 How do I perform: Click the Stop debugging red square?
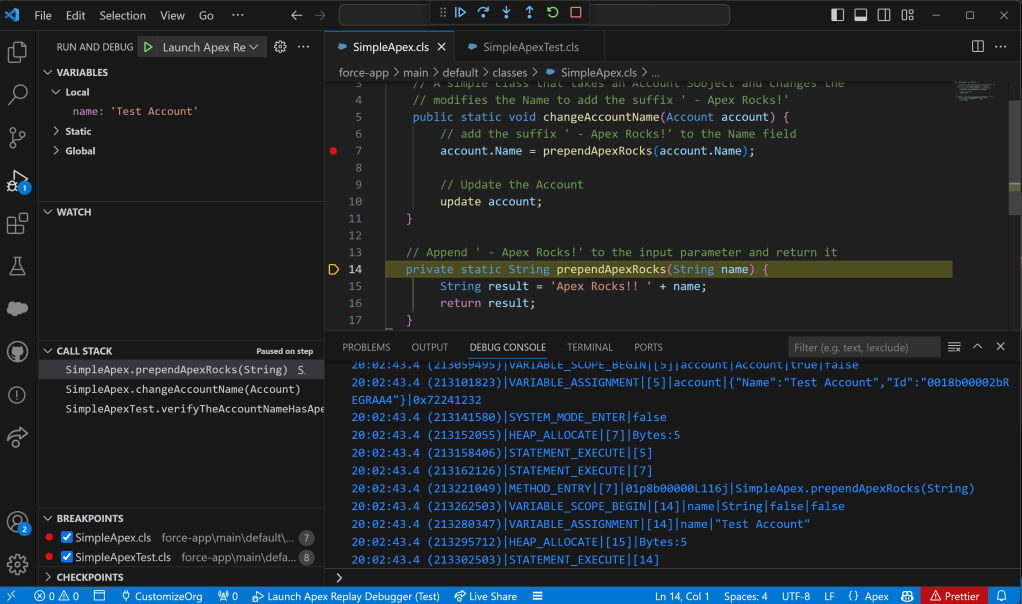tap(576, 13)
